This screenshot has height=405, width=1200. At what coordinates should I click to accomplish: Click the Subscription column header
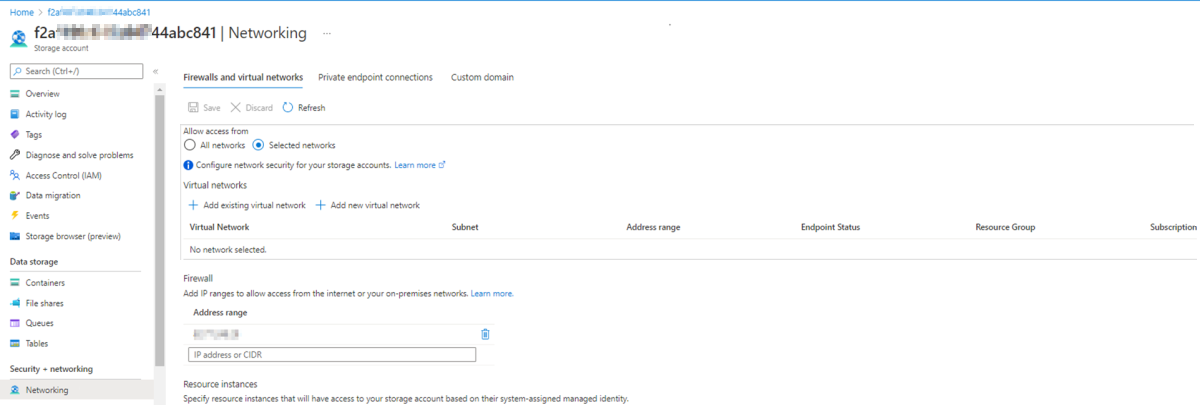pyautogui.click(x=1173, y=227)
